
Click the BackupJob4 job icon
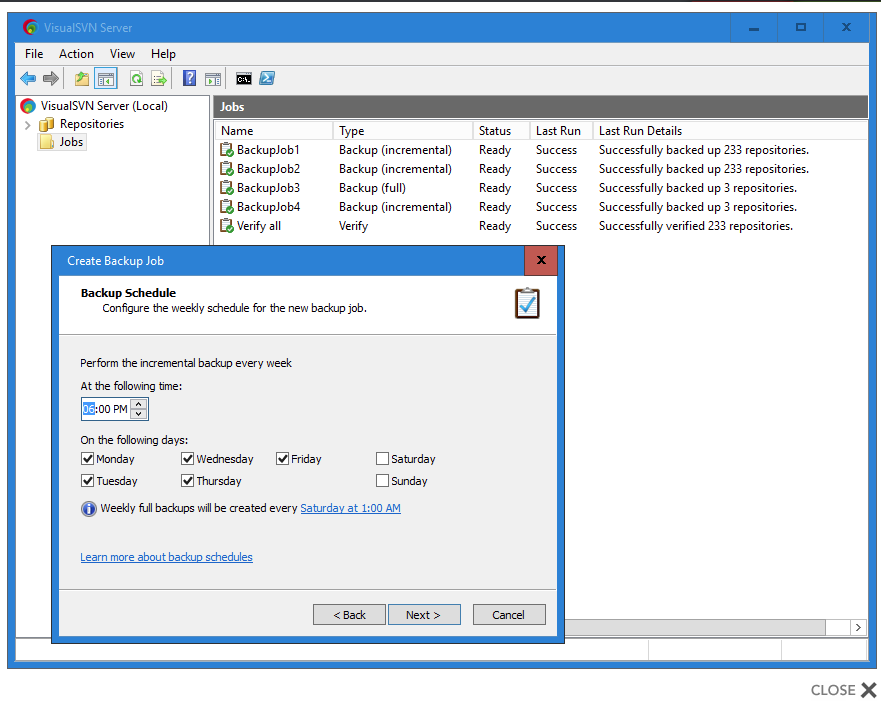point(226,207)
